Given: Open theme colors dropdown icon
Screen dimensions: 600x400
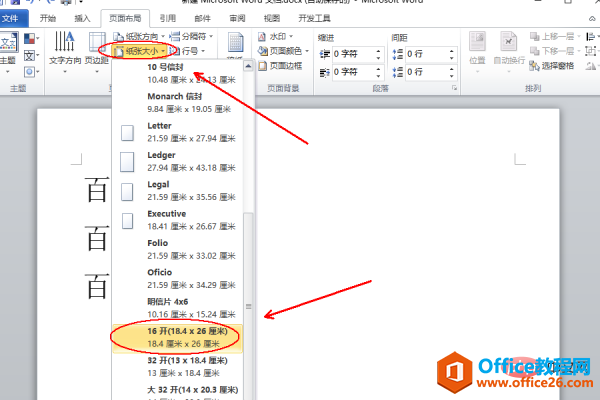Looking at the screenshot, I should (x=31, y=38).
